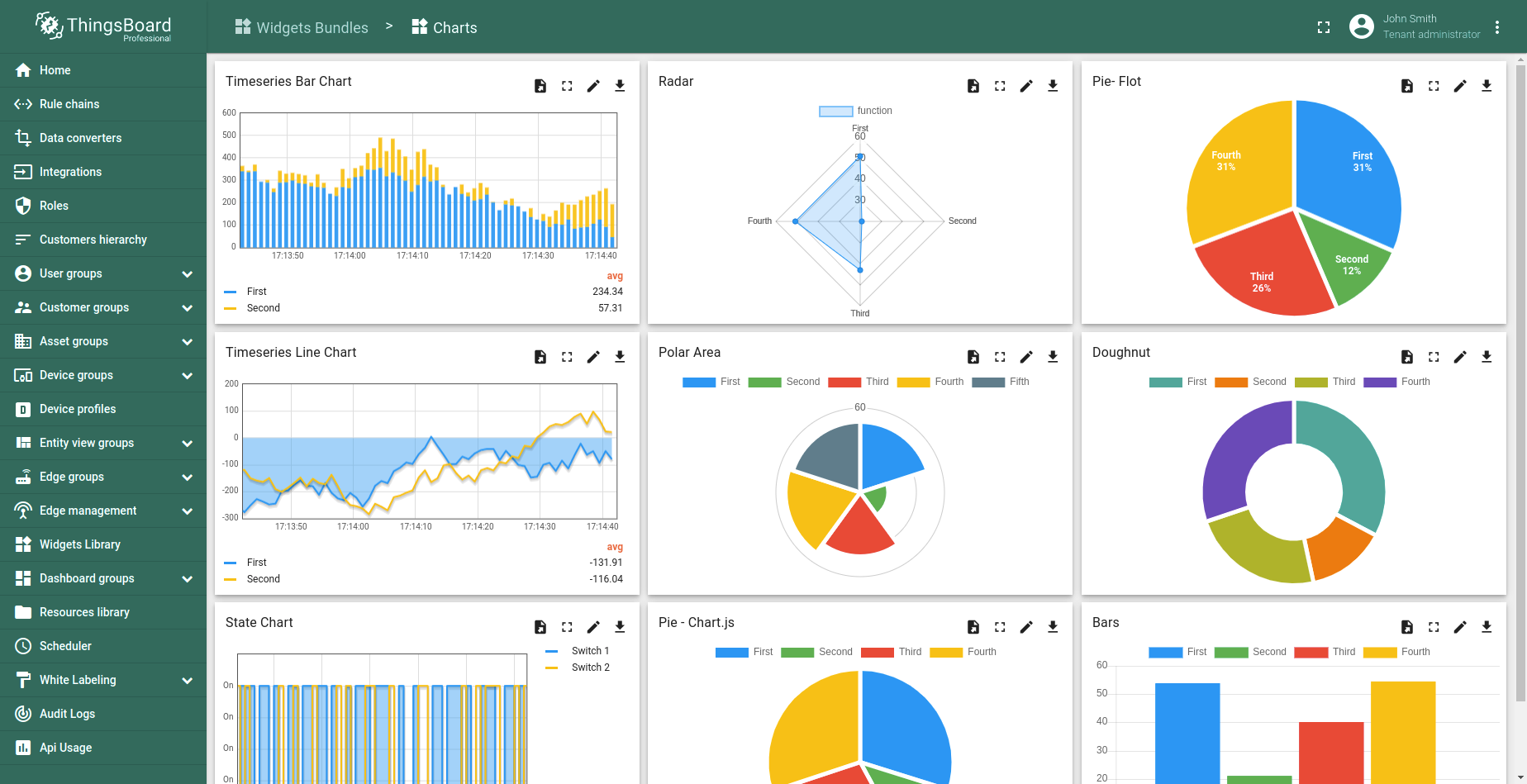The width and height of the screenshot is (1527, 784).
Task: Expand Timeseries Line Chart to fullscreen
Action: [x=567, y=357]
